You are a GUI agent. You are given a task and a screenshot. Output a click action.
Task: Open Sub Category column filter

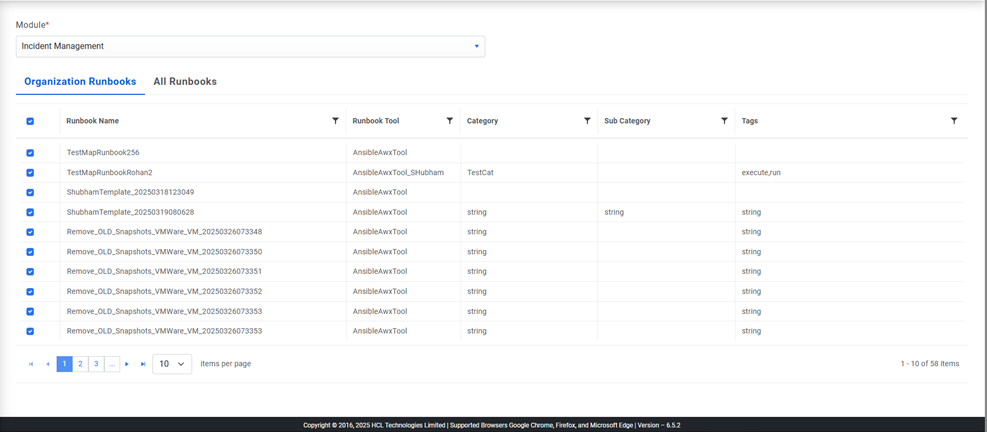724,121
